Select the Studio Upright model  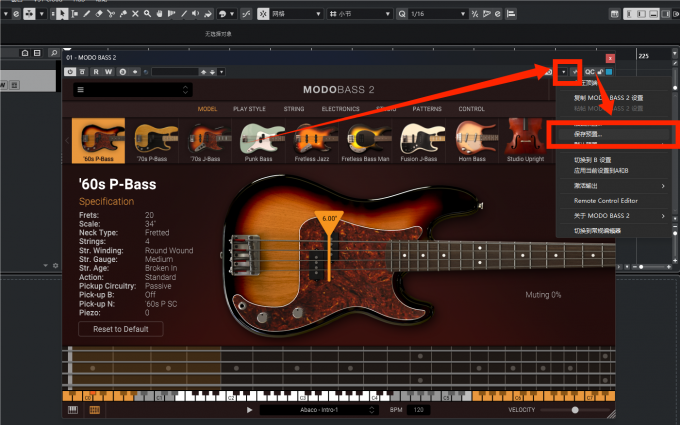525,141
